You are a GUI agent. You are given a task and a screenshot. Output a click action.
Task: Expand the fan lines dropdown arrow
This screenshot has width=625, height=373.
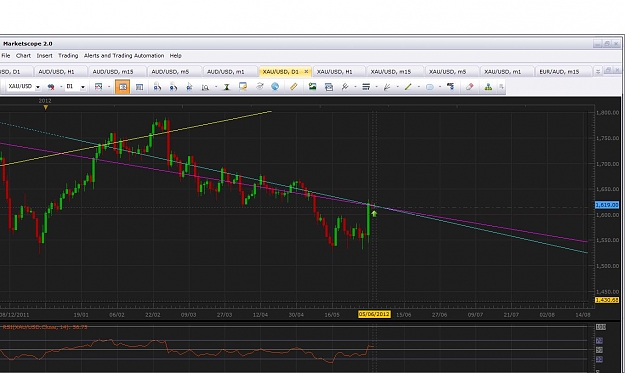point(397,87)
